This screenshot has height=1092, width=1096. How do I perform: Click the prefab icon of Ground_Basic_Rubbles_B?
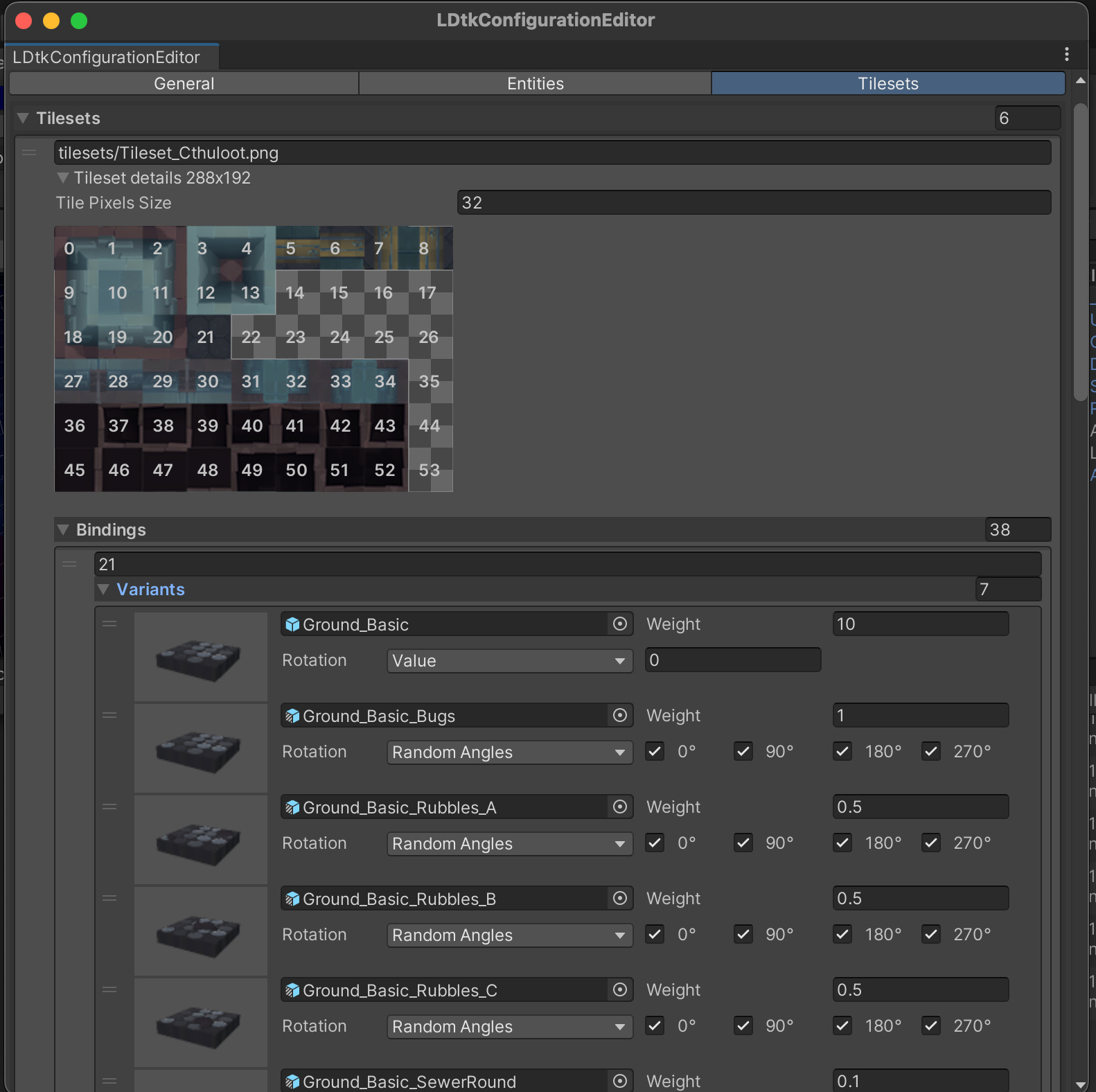[293, 899]
